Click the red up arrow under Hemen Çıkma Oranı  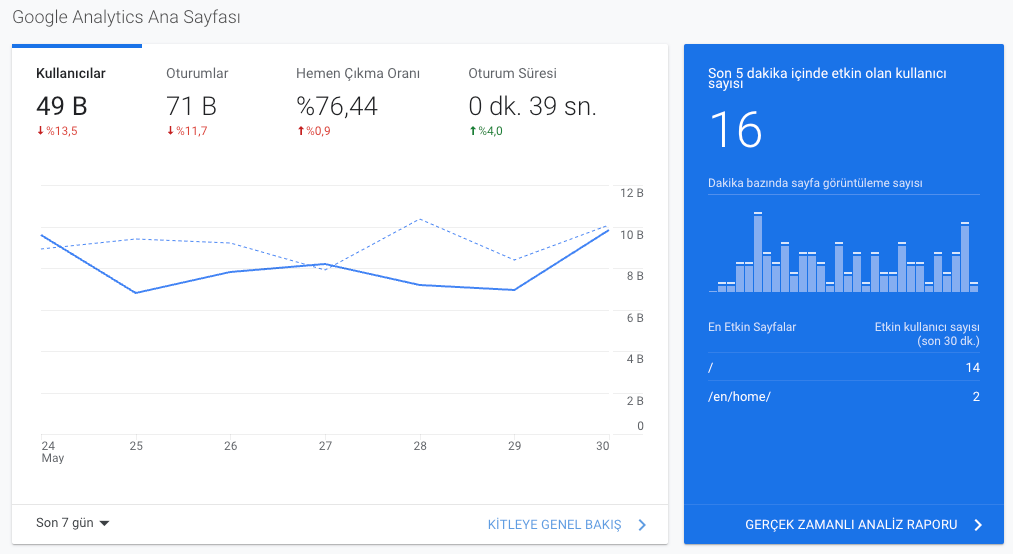point(300,131)
